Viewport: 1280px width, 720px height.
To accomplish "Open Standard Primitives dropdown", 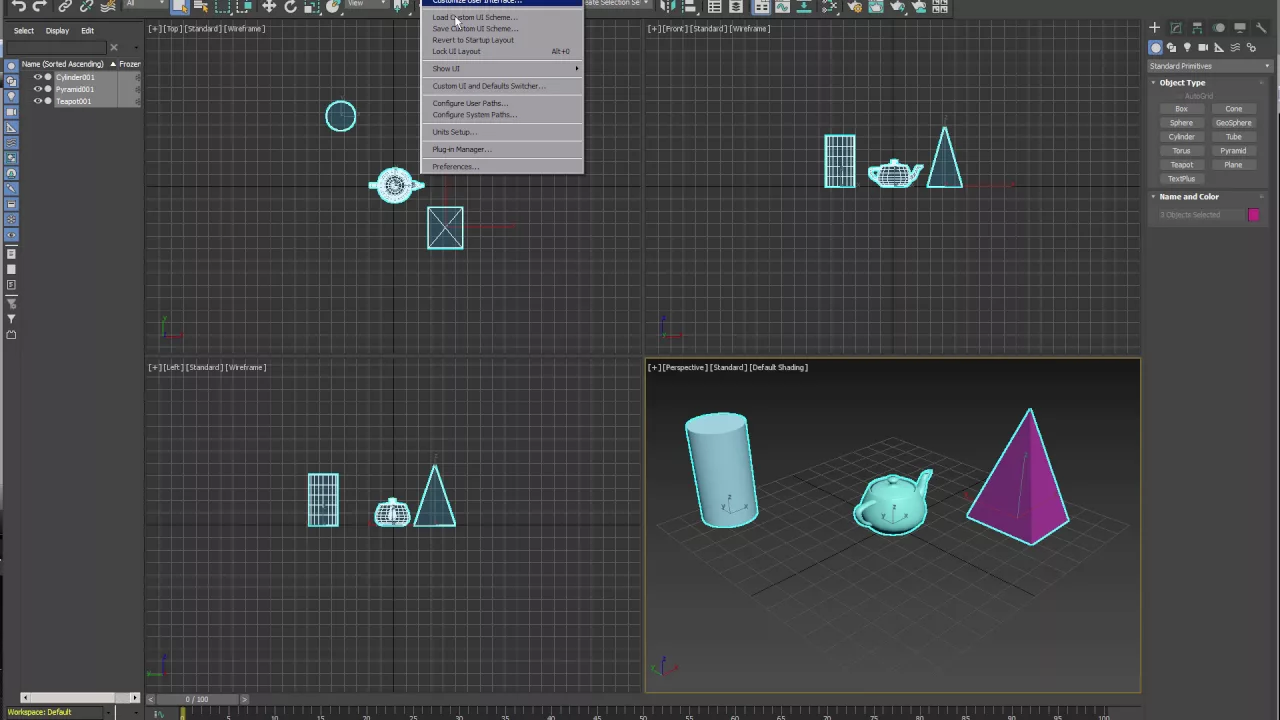I will (x=1209, y=66).
